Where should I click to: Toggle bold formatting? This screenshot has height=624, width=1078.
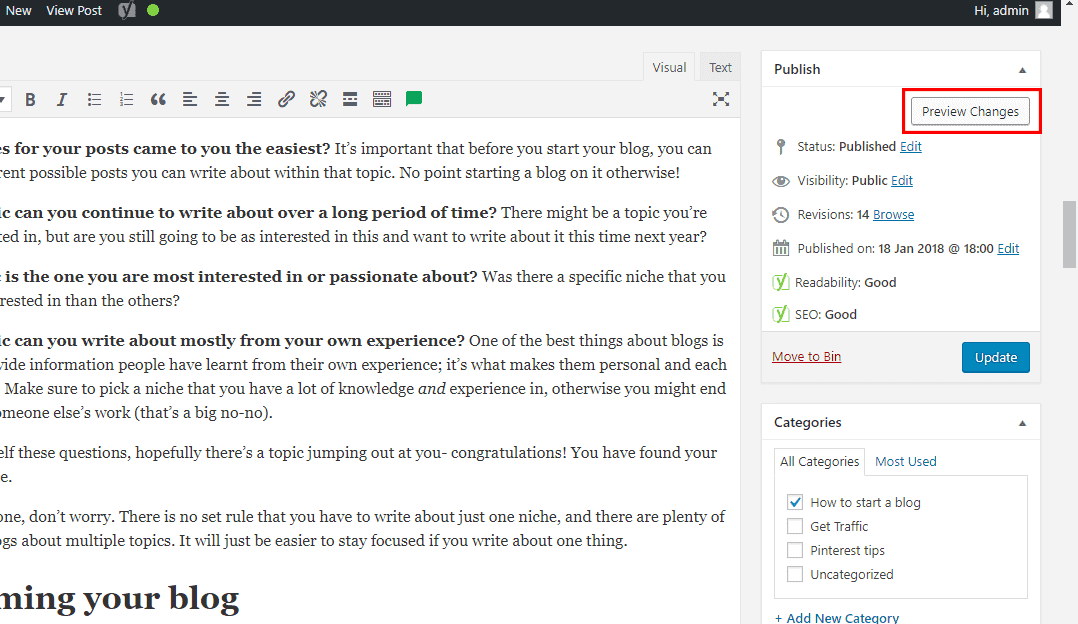(x=30, y=98)
